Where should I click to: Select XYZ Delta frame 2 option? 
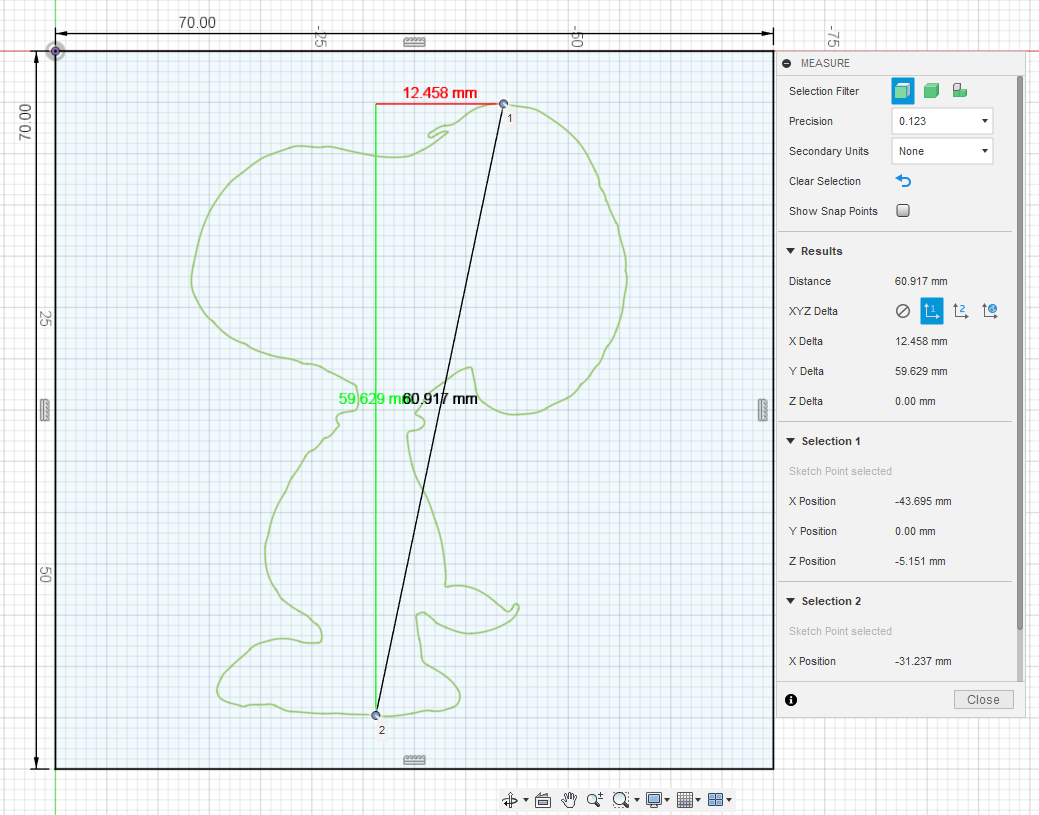point(960,311)
